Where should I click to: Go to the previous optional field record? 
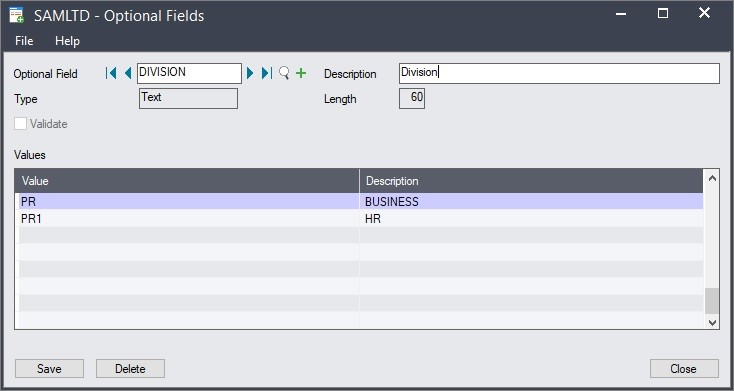click(127, 73)
